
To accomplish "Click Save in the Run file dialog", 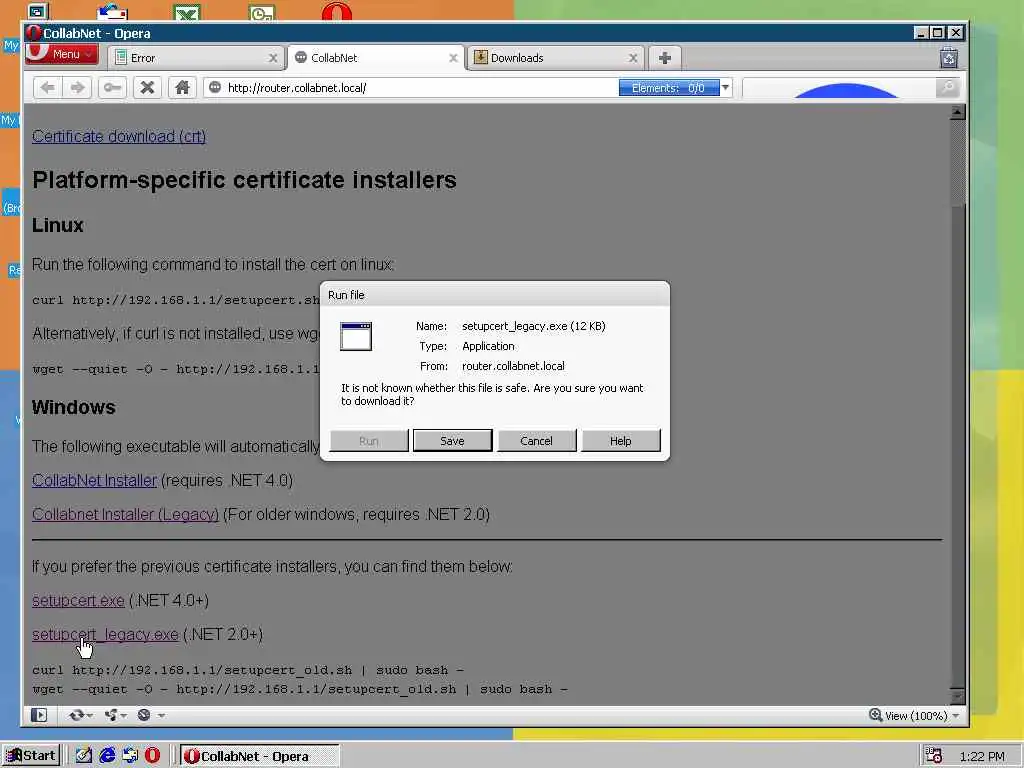I will point(452,441).
